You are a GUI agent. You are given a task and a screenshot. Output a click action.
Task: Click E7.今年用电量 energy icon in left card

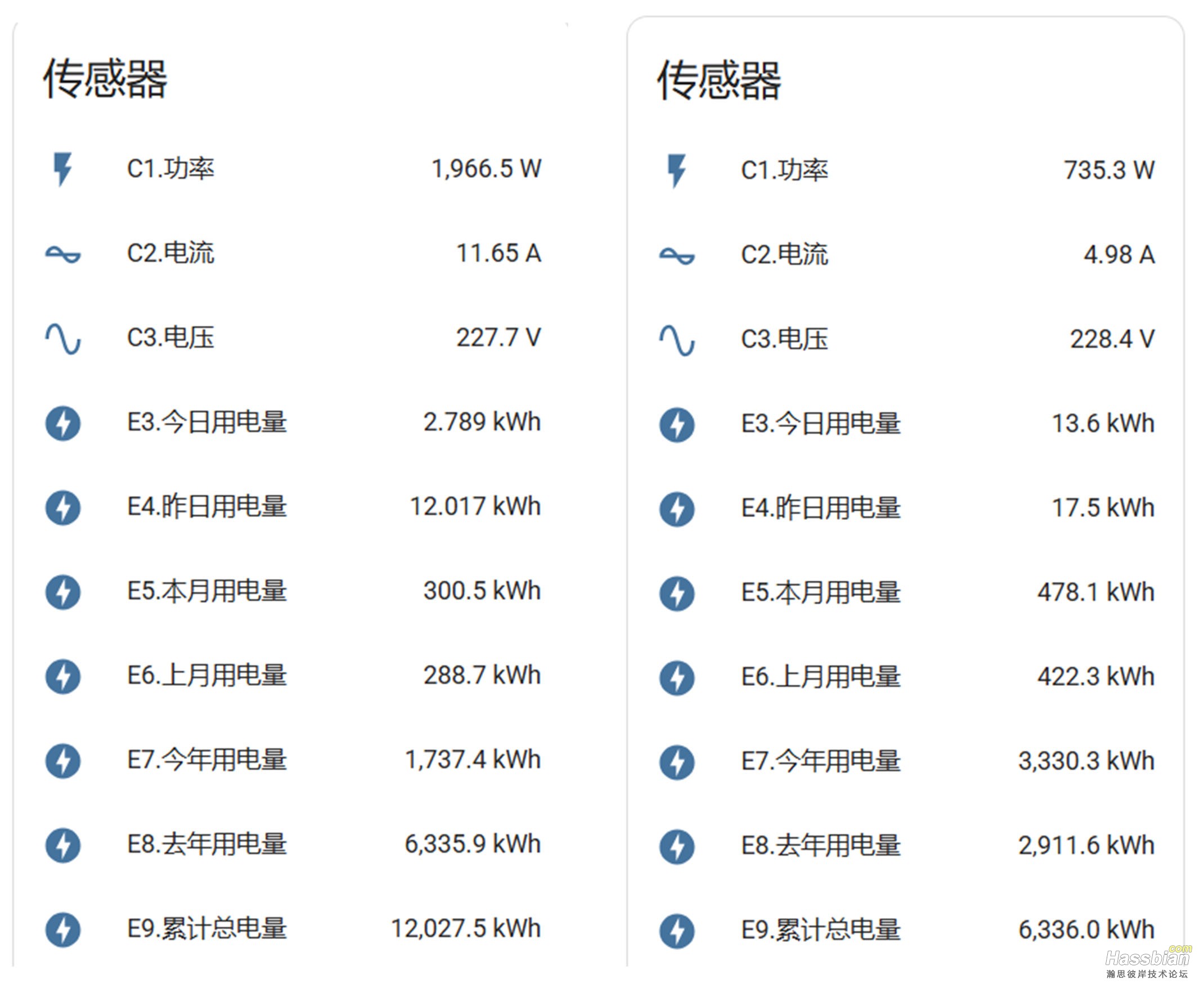63,761
